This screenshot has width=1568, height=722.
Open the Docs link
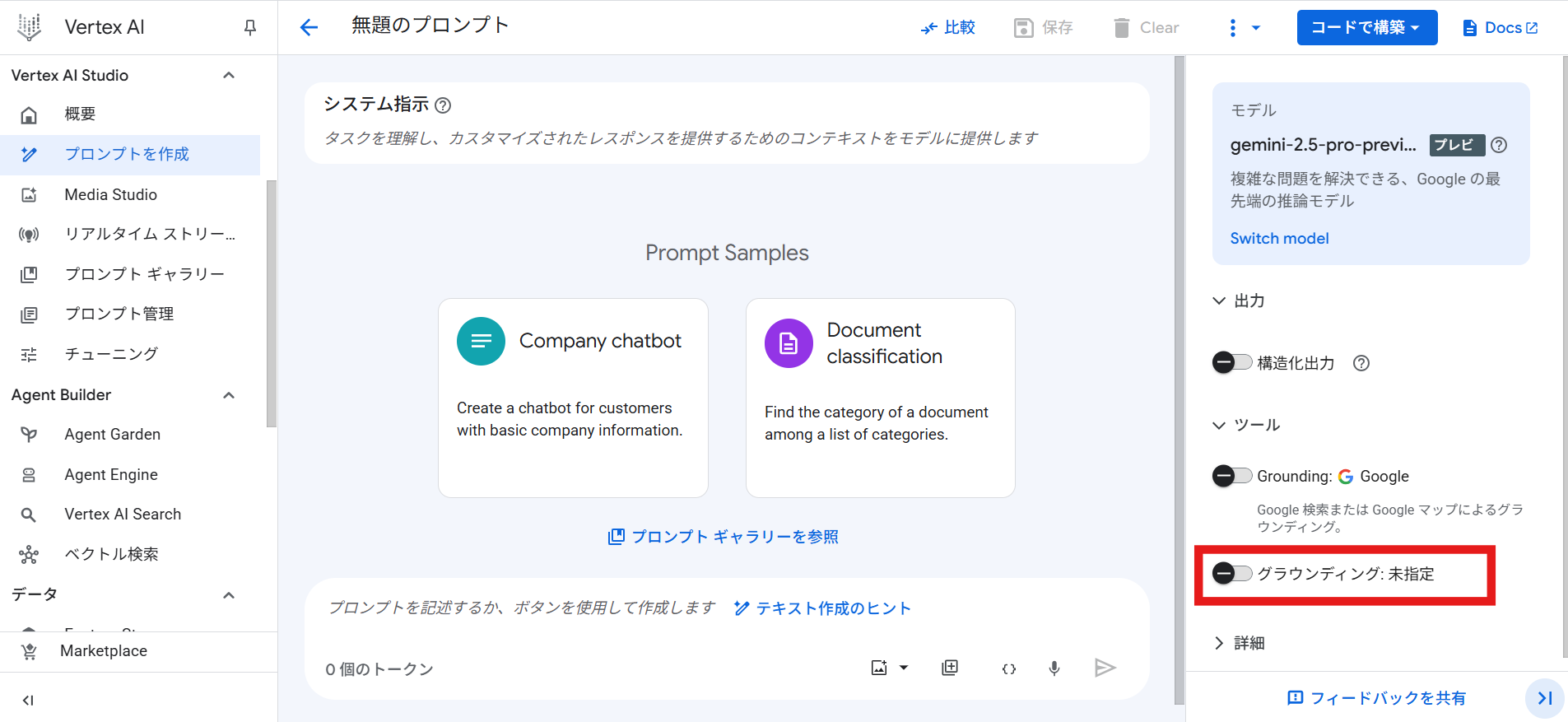point(1500,28)
